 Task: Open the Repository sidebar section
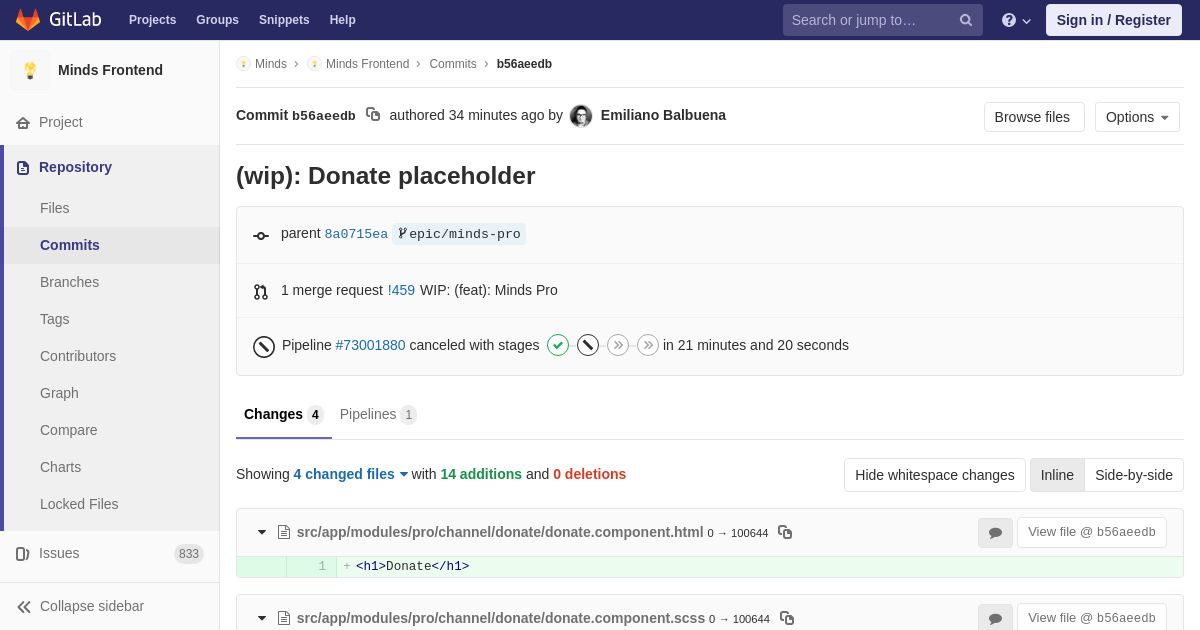[x=110, y=167]
